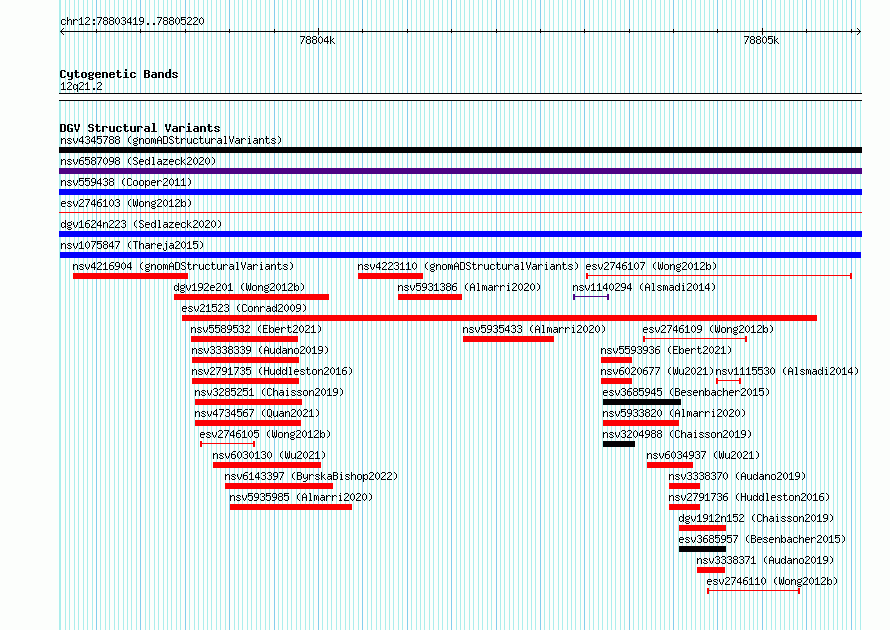Click the left arrow of the ruler
The height and width of the screenshot is (630, 890).
62,32
